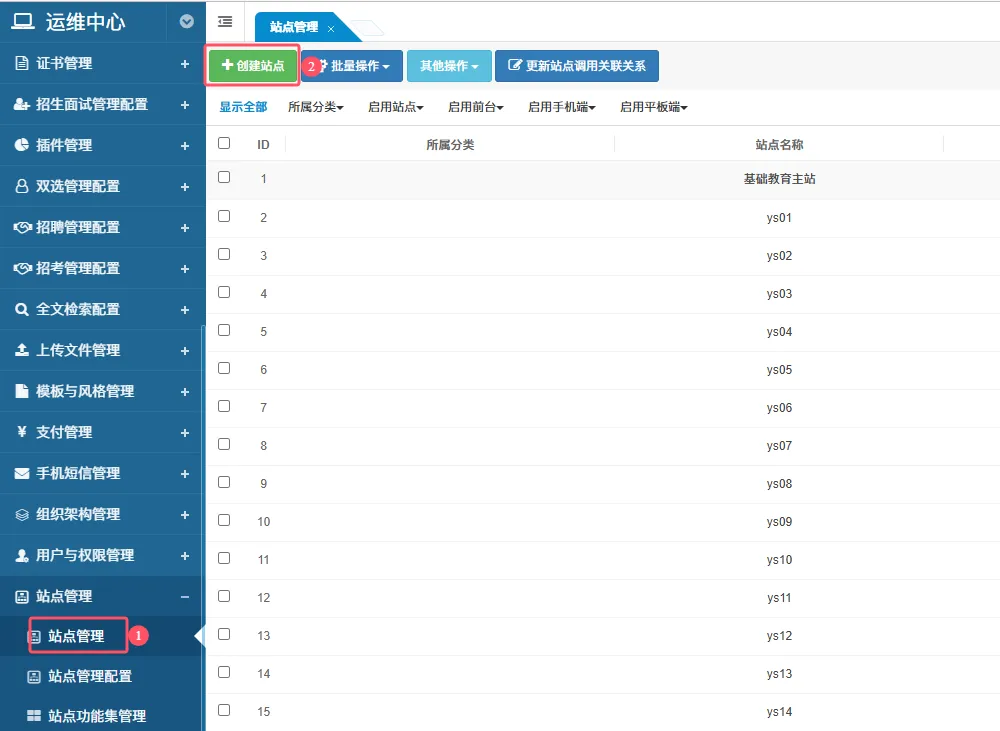
Task: Expand the 所属分类 filter dropdown
Action: click(315, 107)
